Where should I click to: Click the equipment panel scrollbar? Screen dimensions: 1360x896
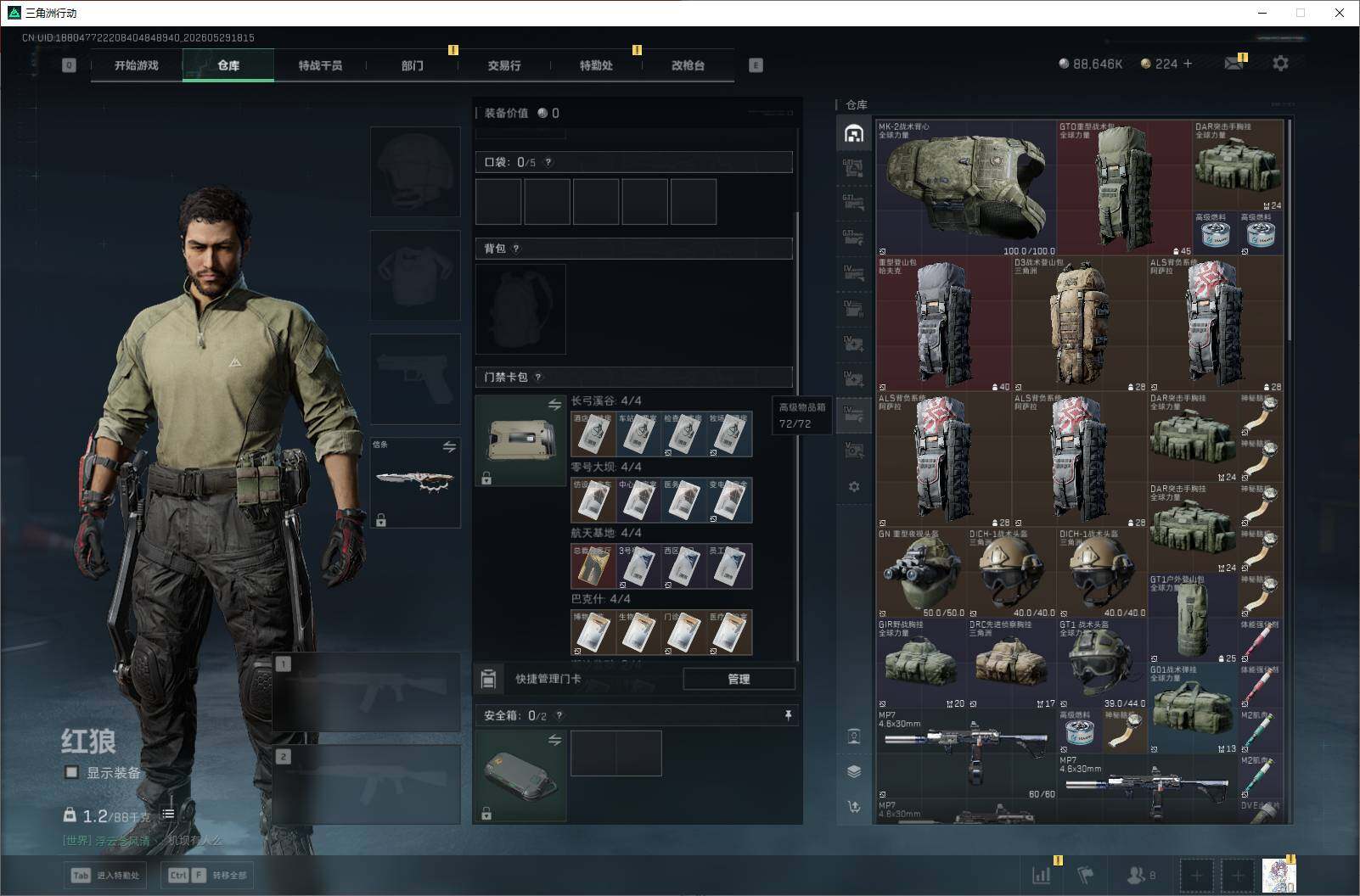797,437
